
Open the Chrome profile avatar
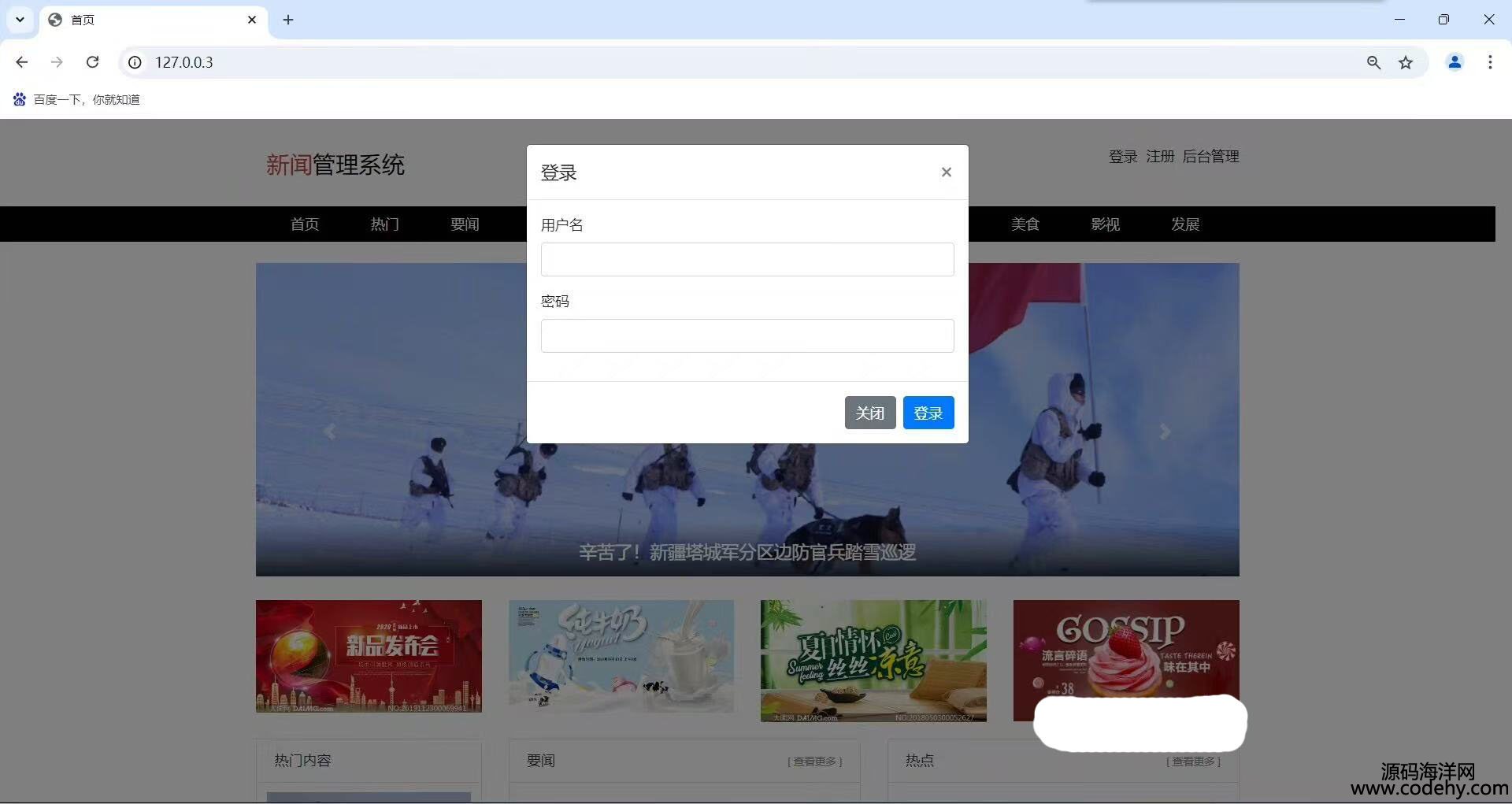pyautogui.click(x=1455, y=62)
